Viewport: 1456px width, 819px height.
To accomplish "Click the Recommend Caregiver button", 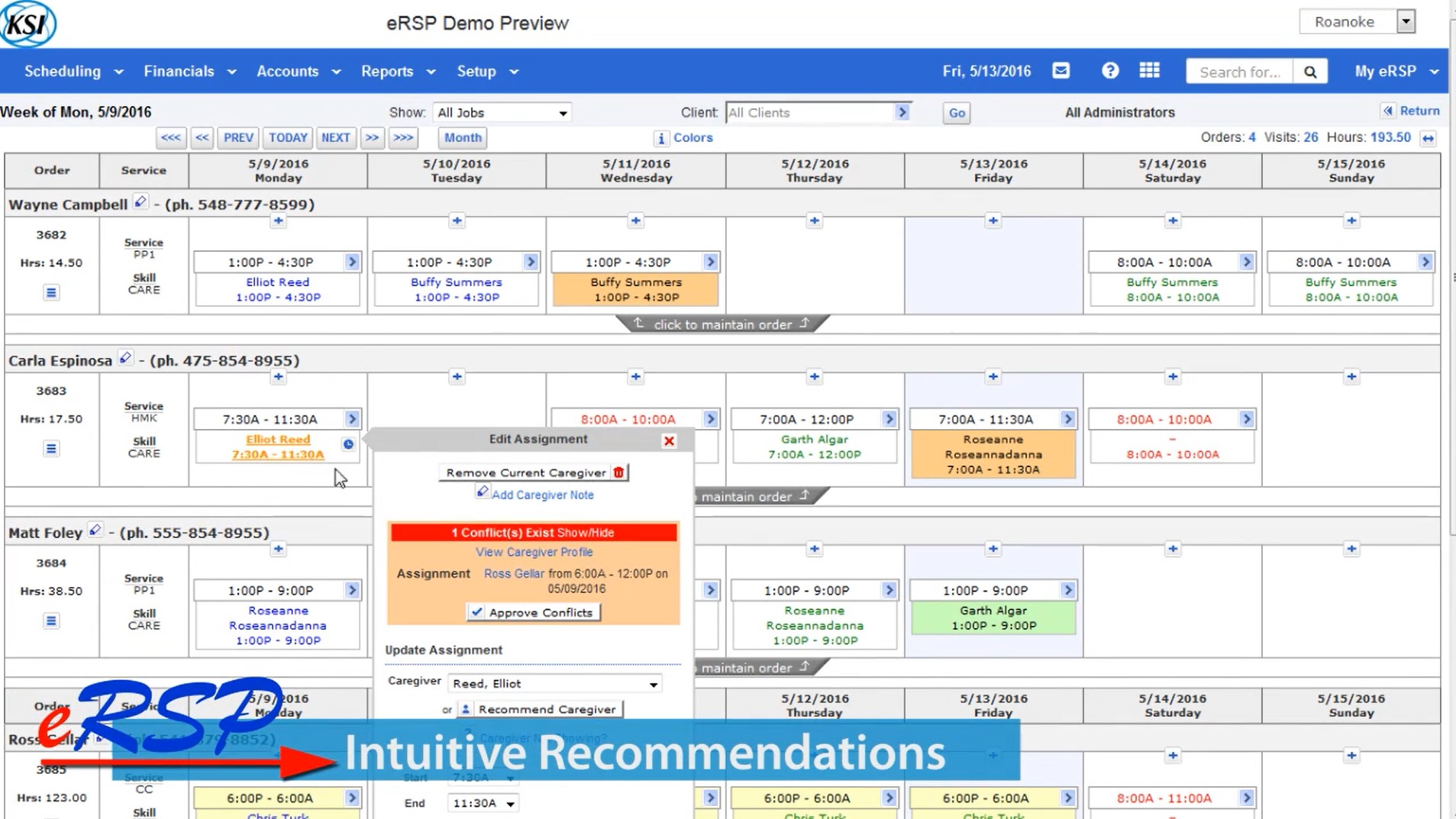I will click(540, 709).
